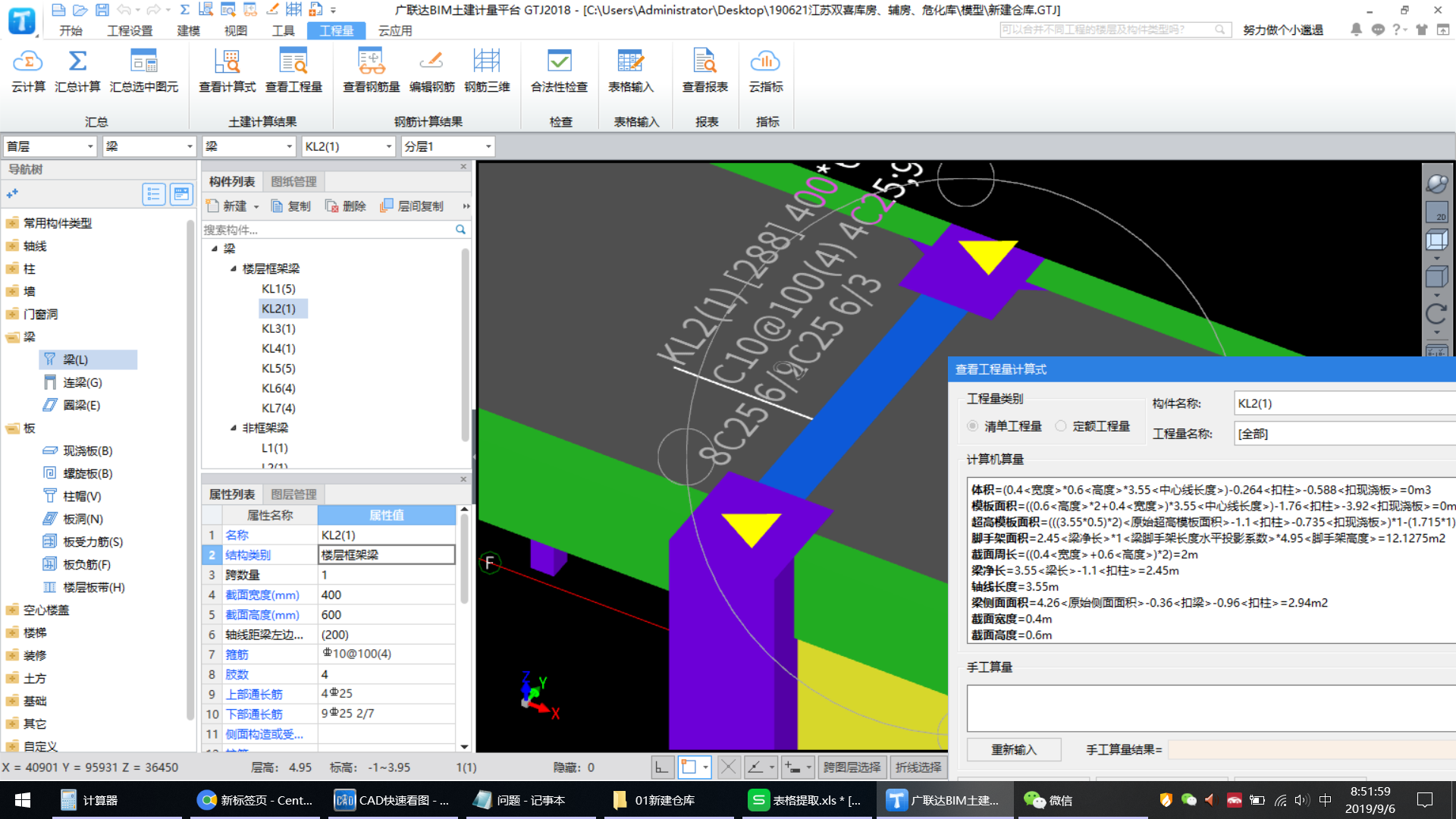Click the 折线选择 button
Screen dimensions: 1456x819
point(918,767)
